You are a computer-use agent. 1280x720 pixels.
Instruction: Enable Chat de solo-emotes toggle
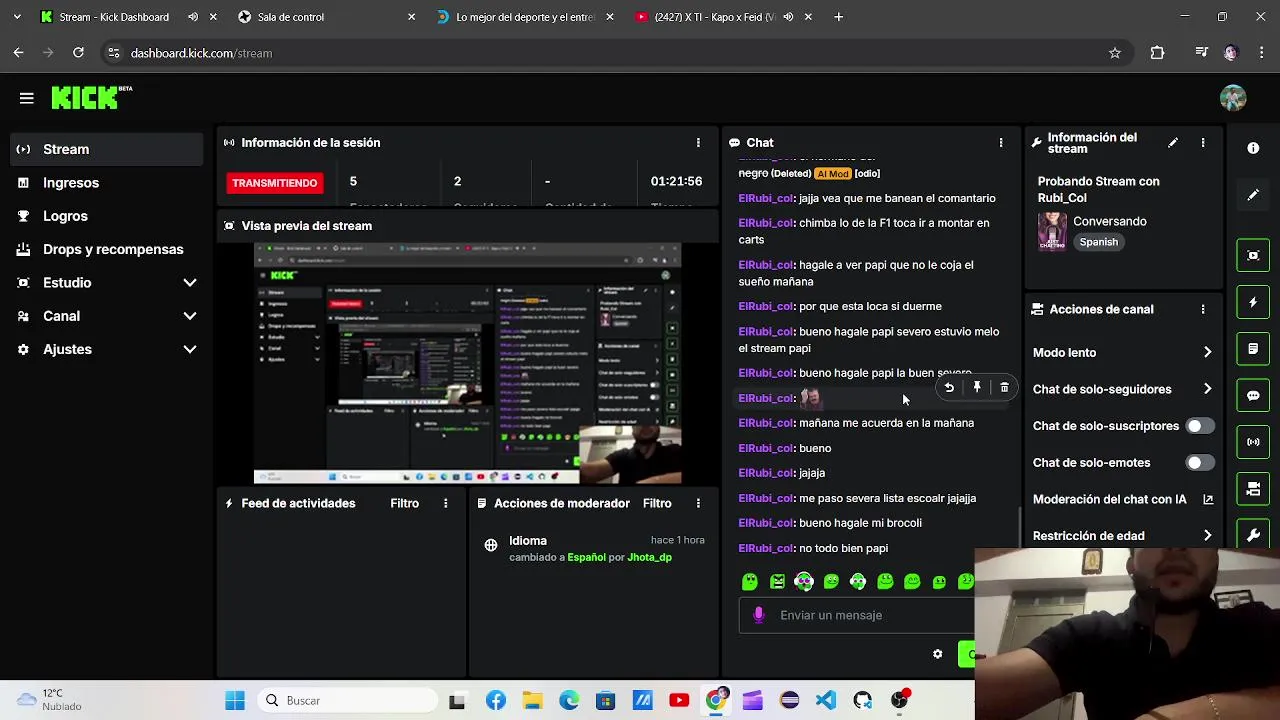[1199, 463]
